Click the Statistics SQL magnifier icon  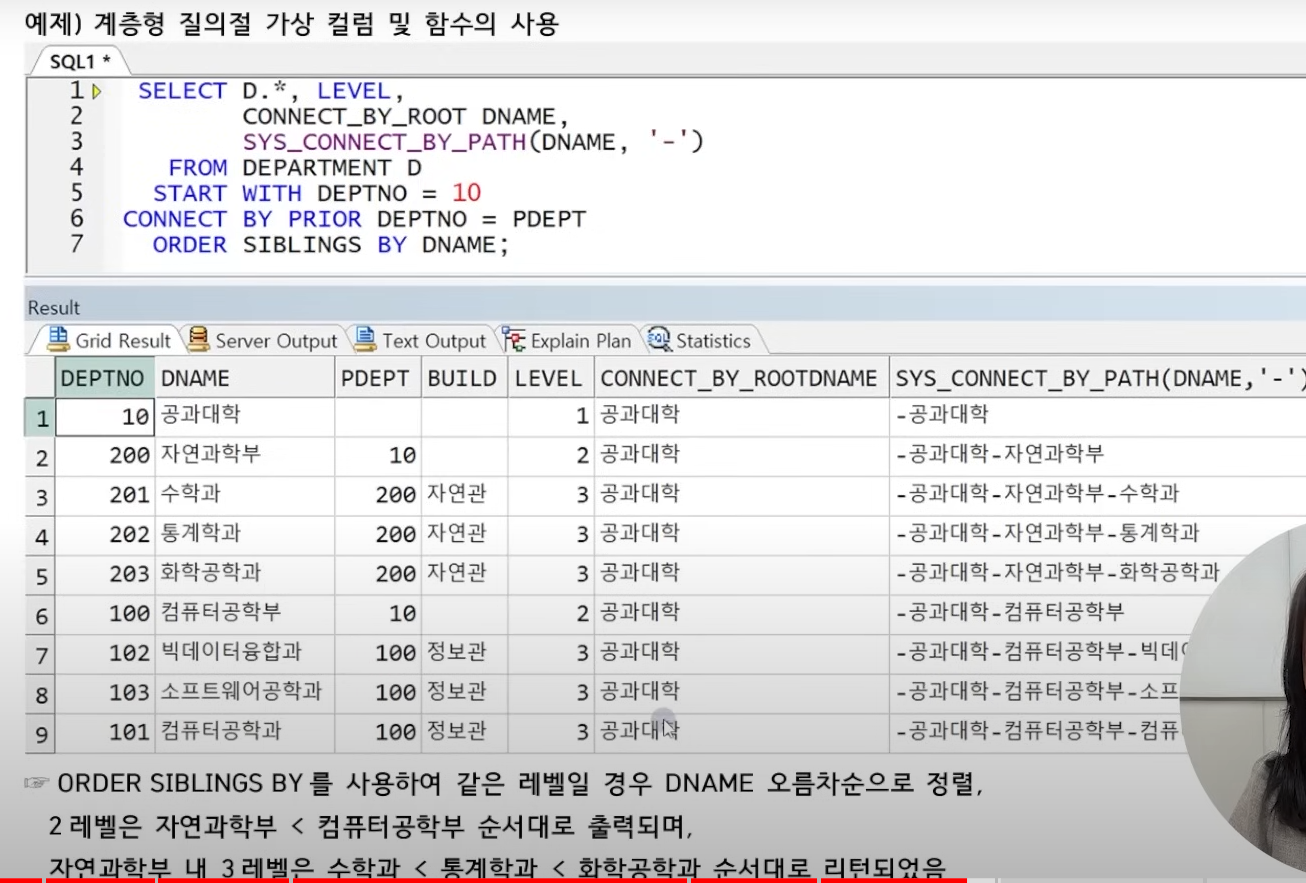(659, 340)
